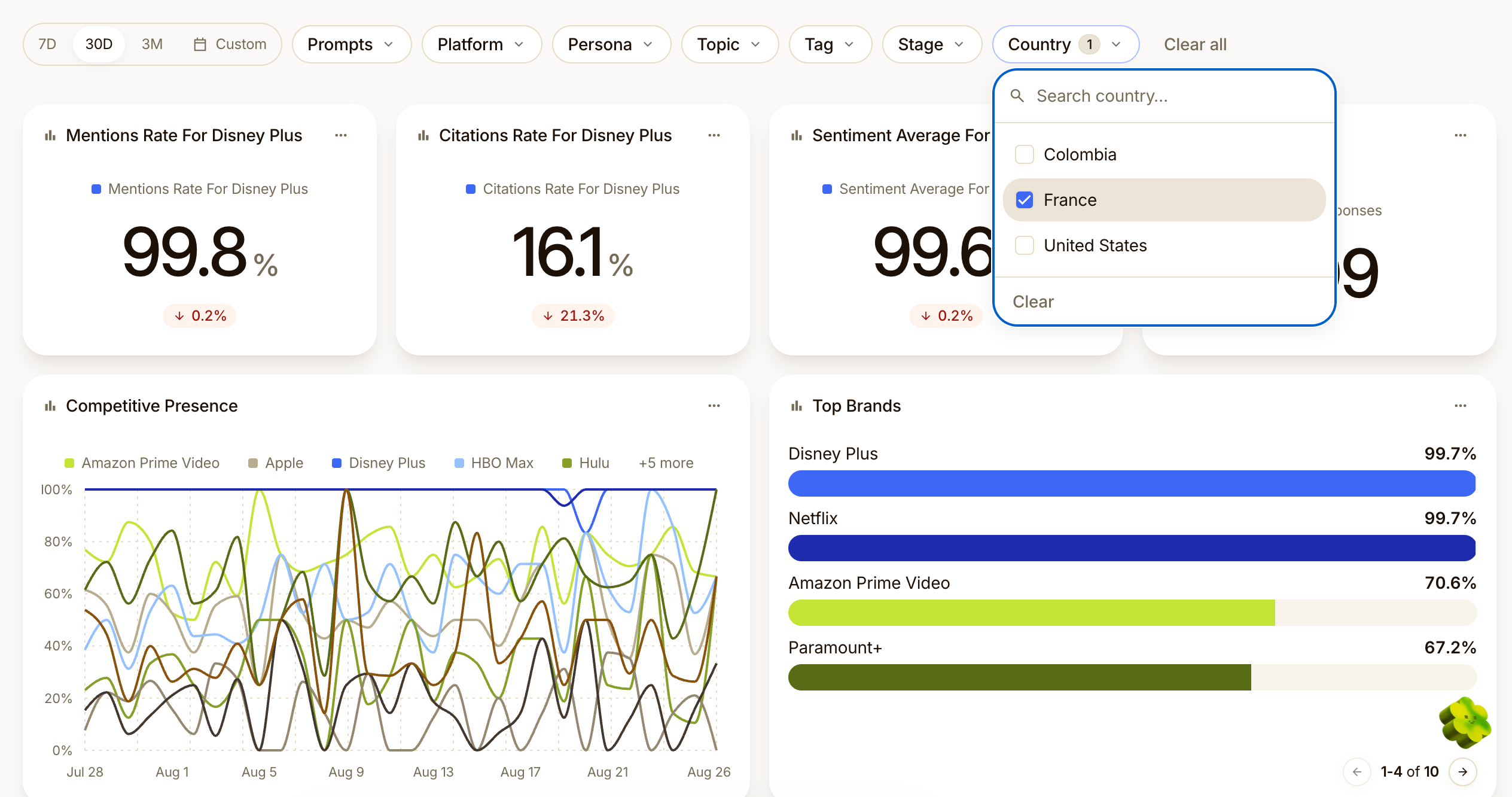Click the Disney Plus 99.7% value
Viewport: 1512px width, 797px height.
pos(1450,454)
